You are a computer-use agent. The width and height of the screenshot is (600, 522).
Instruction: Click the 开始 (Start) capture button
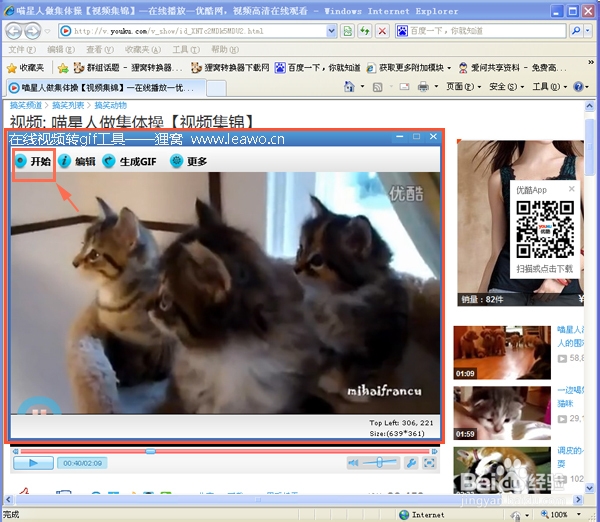point(33,161)
